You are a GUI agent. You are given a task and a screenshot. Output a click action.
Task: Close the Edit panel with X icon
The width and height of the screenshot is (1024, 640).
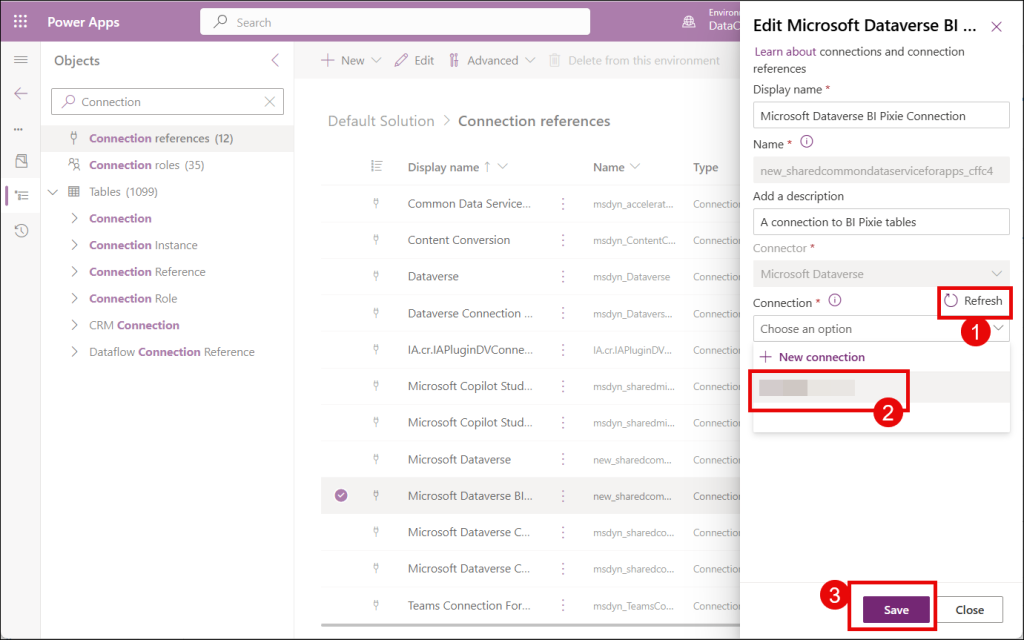coord(995,27)
